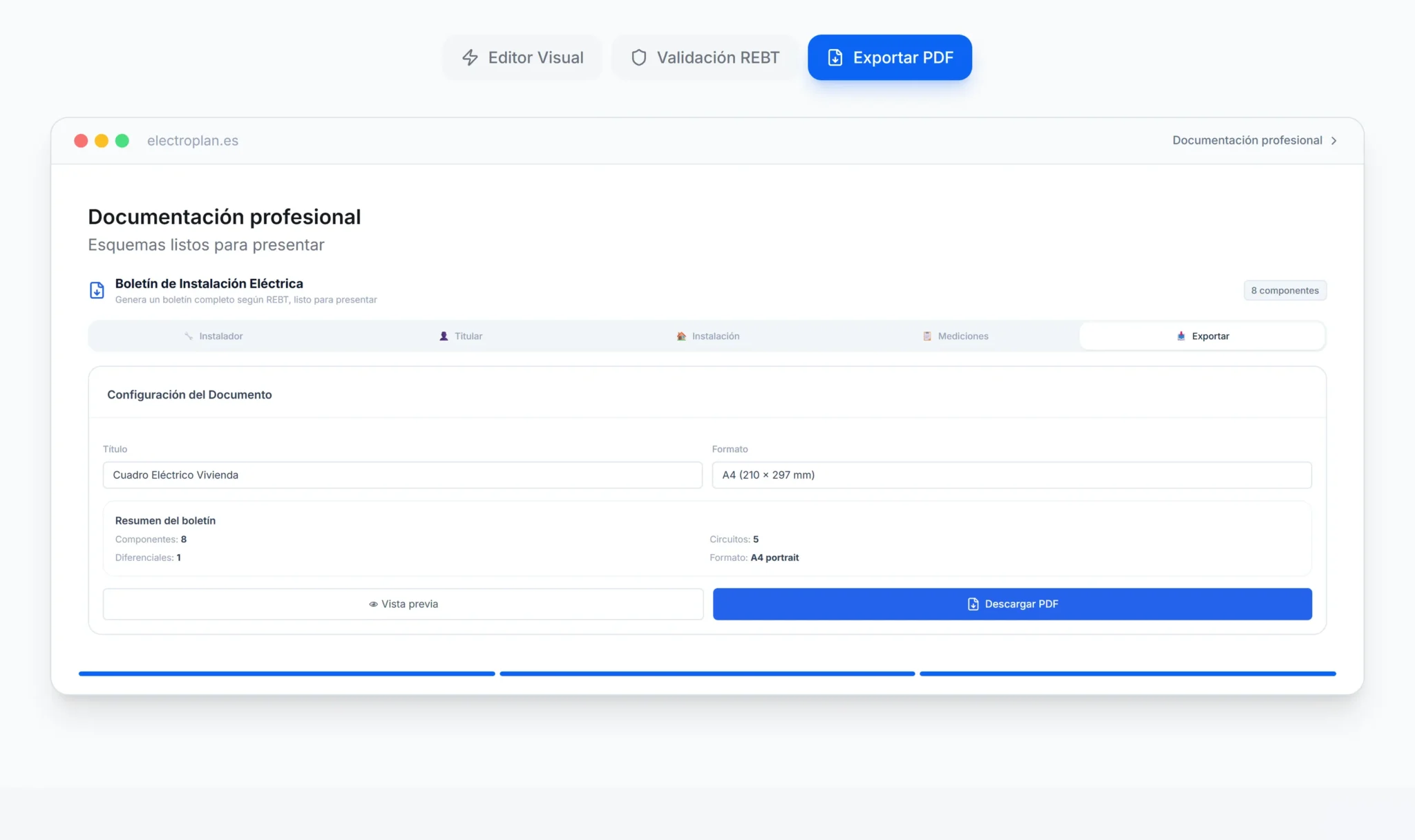This screenshot has width=1415, height=840.
Task: Click the clipboard icon on the Mediciones tab
Action: [927, 336]
